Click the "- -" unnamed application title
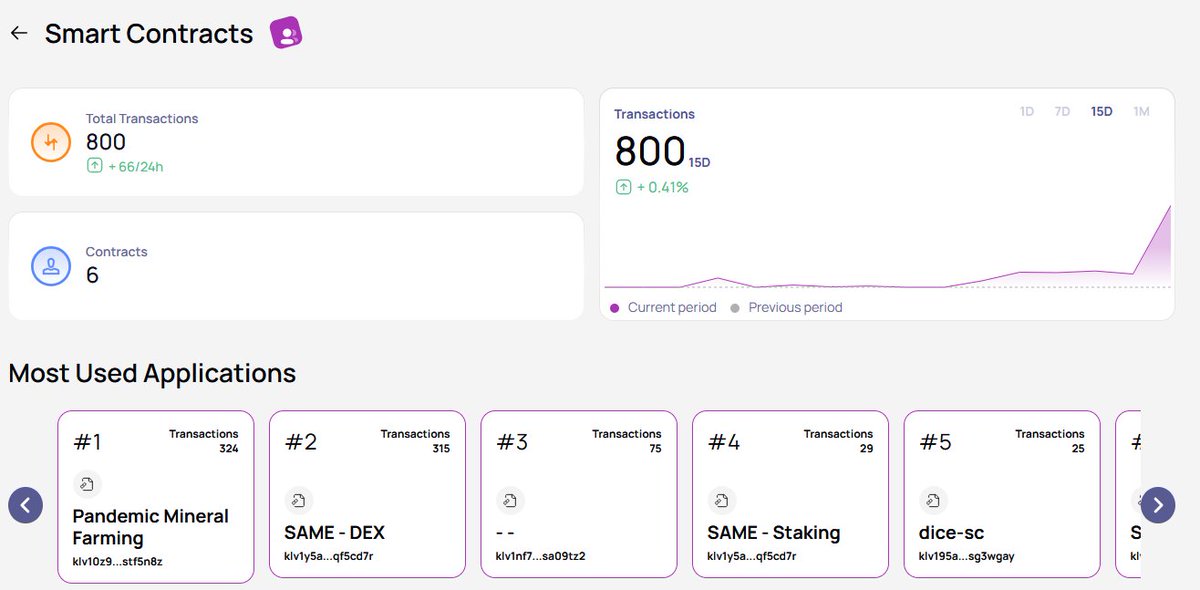1200x590 pixels. pyautogui.click(x=505, y=533)
